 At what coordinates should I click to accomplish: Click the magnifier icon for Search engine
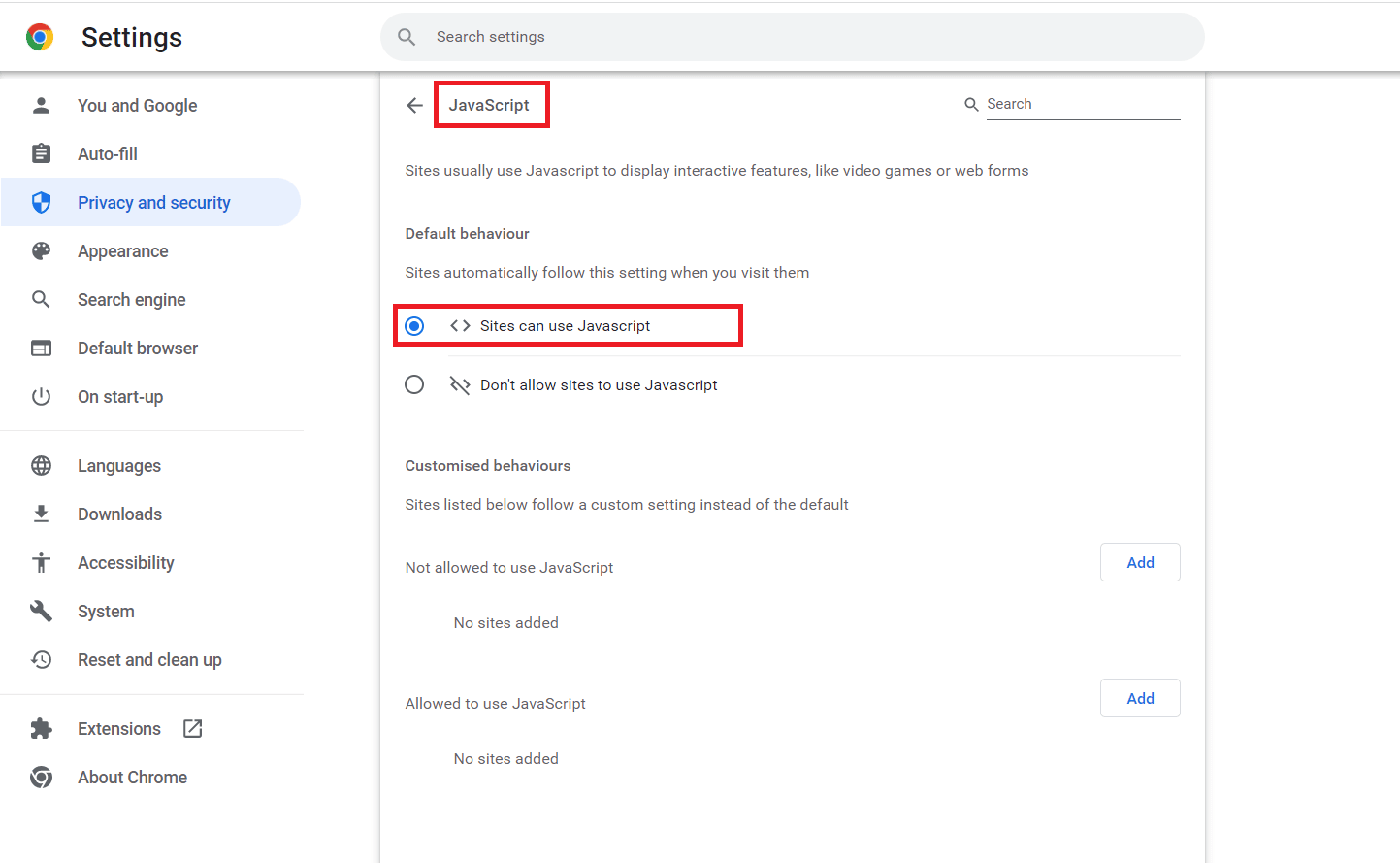click(41, 299)
